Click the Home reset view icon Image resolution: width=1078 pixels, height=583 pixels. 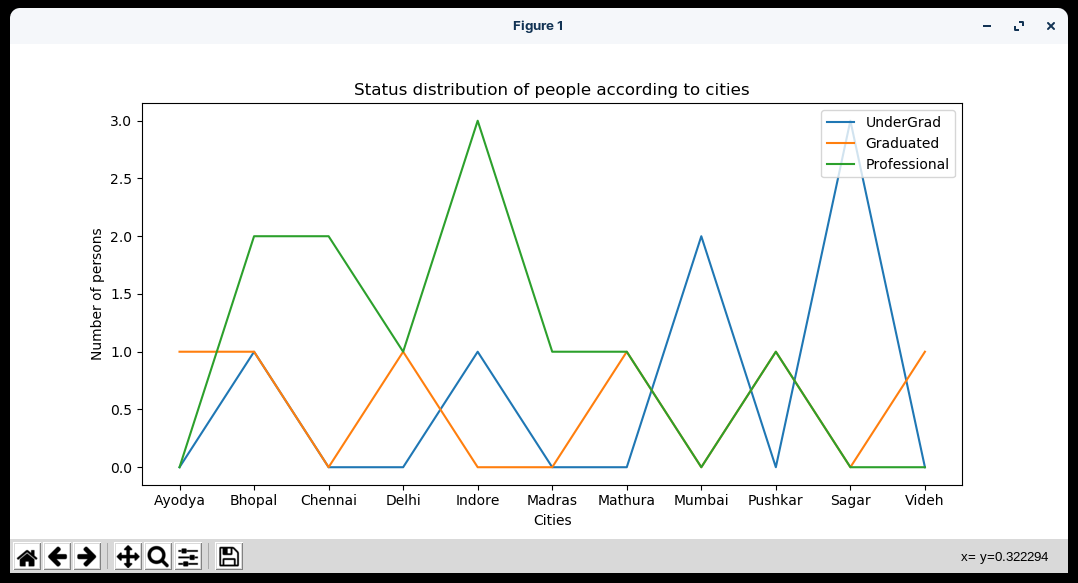(x=27, y=557)
